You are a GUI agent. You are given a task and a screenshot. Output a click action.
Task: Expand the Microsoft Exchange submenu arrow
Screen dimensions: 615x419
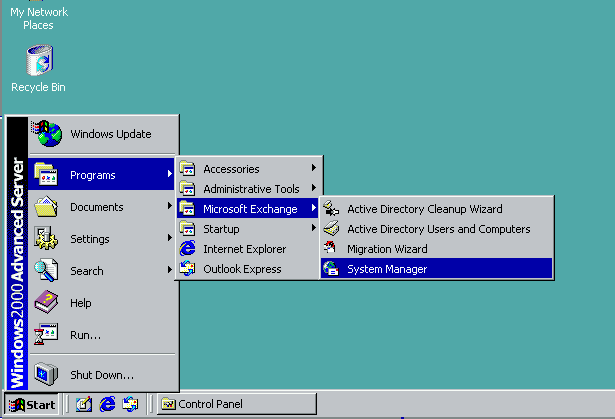pyautogui.click(x=313, y=208)
